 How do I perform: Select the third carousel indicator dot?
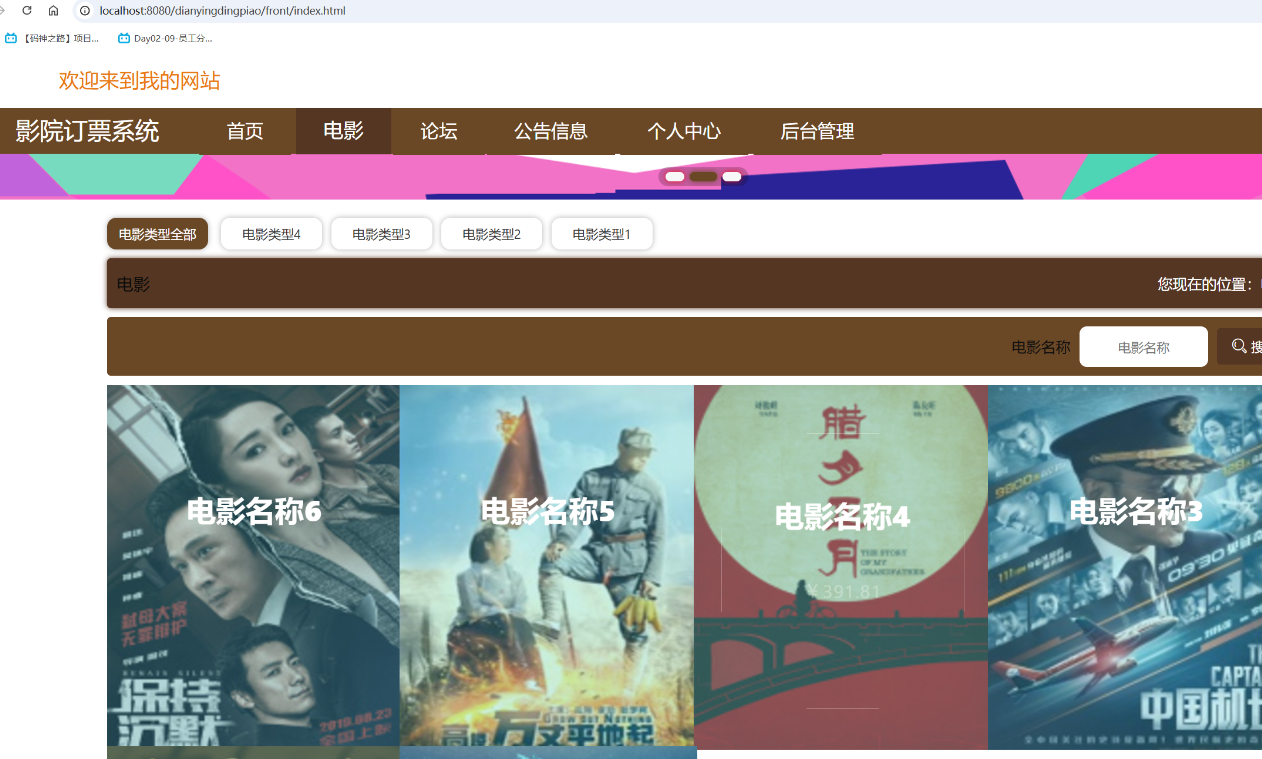coord(732,177)
